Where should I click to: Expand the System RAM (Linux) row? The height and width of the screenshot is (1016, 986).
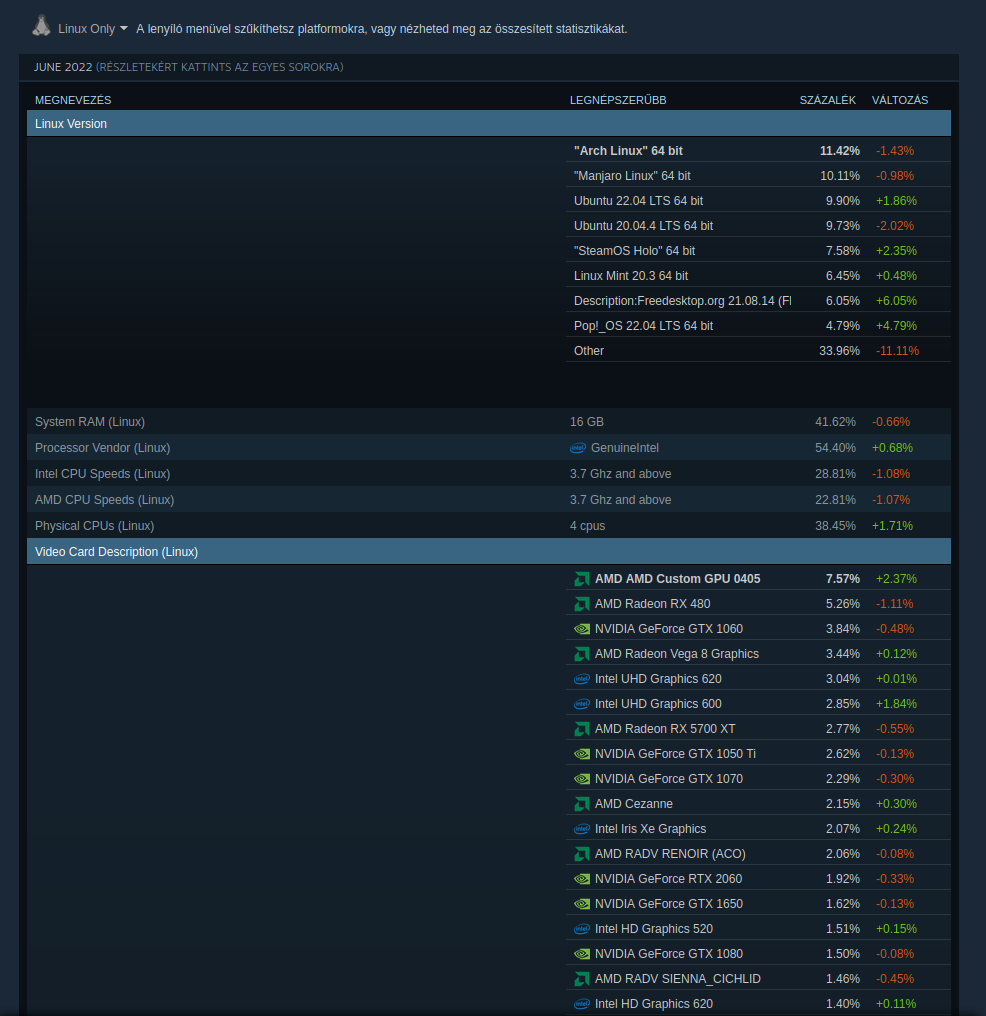pyautogui.click(x=488, y=421)
